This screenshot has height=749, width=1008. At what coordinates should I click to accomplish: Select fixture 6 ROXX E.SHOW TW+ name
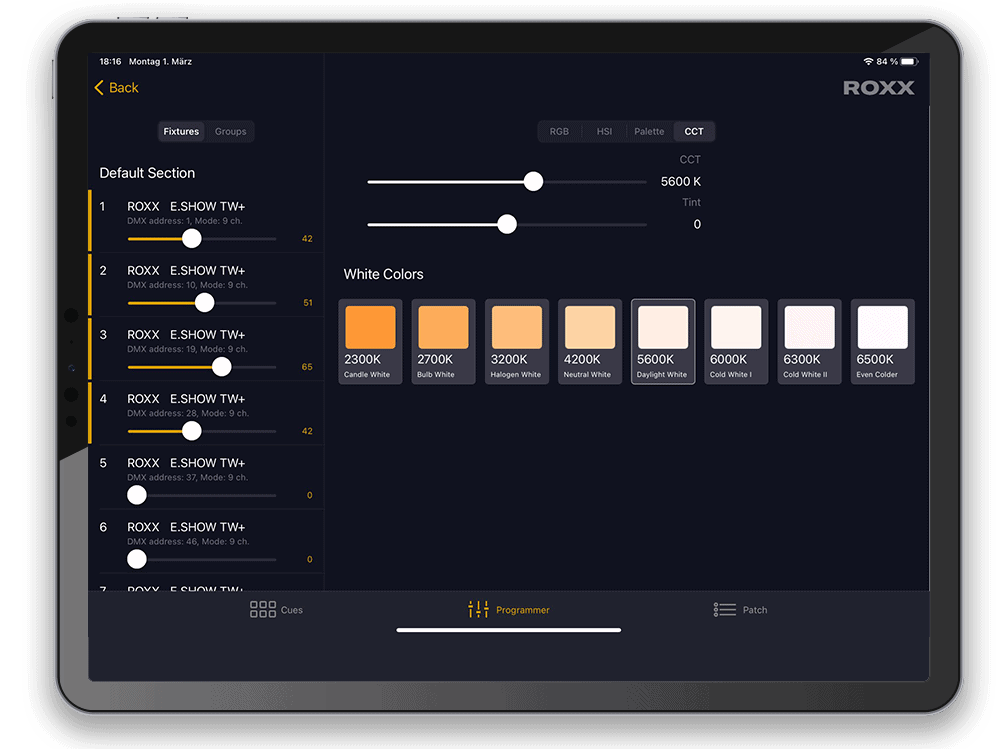tap(186, 527)
